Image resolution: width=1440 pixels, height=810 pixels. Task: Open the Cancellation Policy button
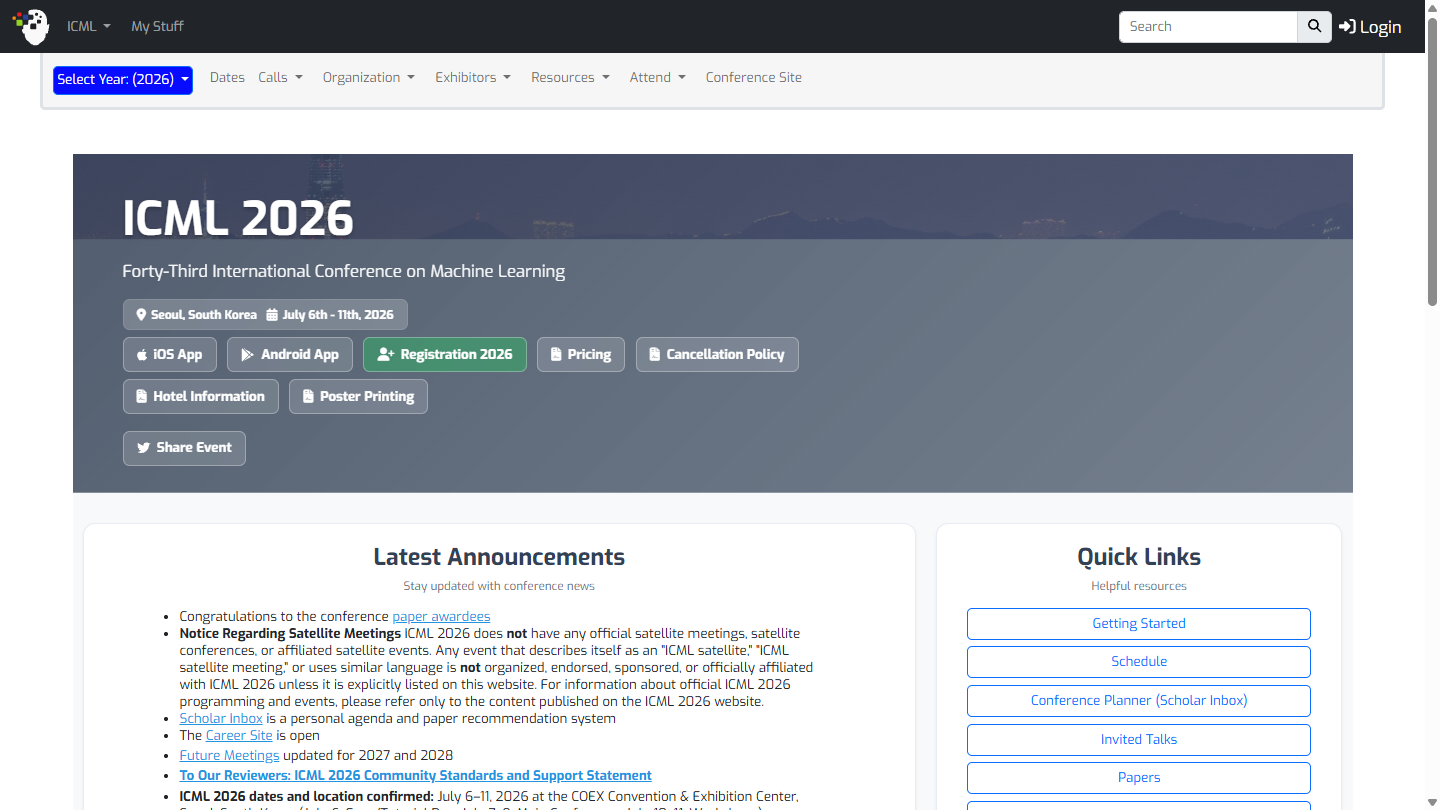coord(717,354)
